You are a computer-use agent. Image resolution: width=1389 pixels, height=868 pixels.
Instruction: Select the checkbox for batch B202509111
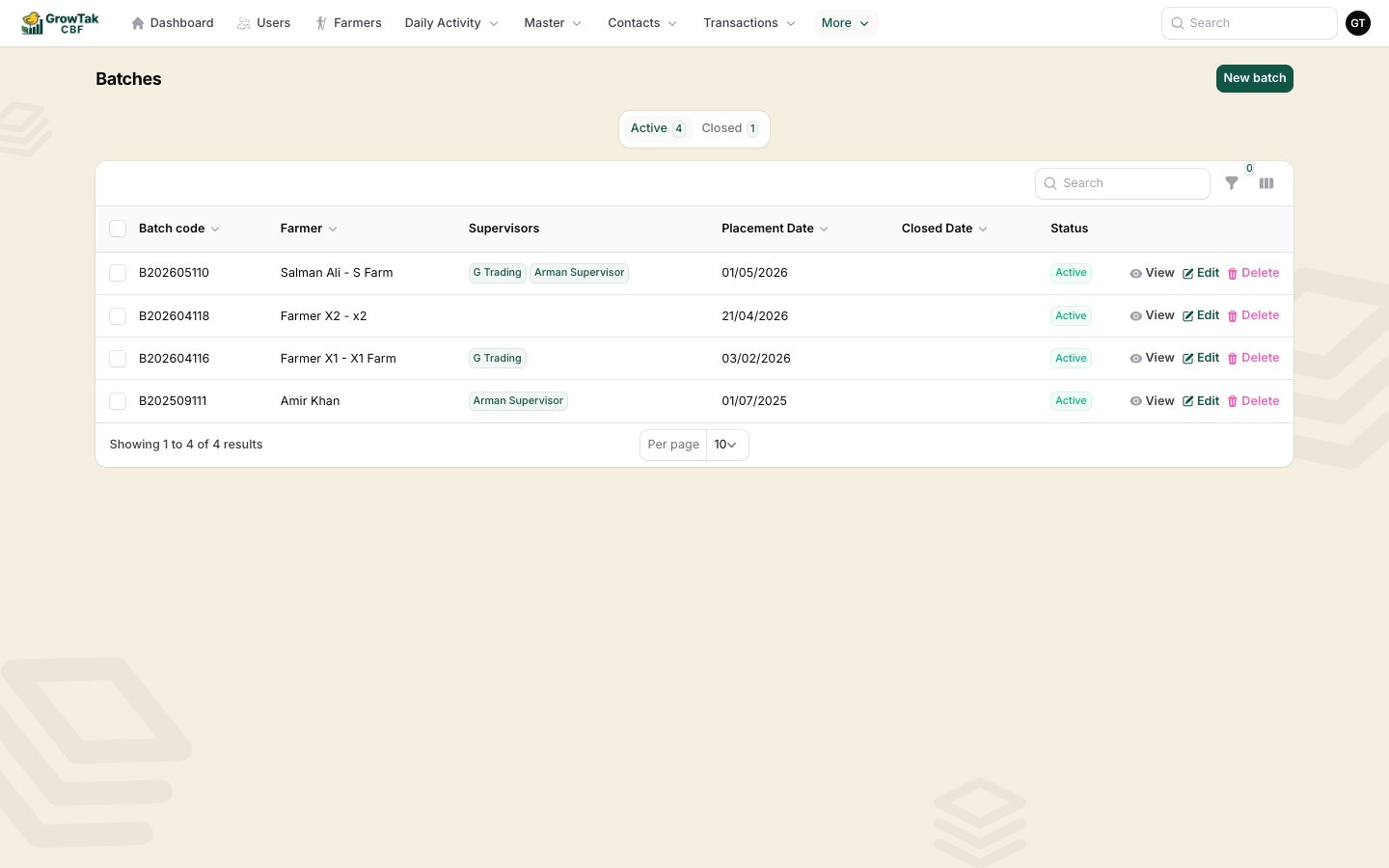(x=118, y=401)
